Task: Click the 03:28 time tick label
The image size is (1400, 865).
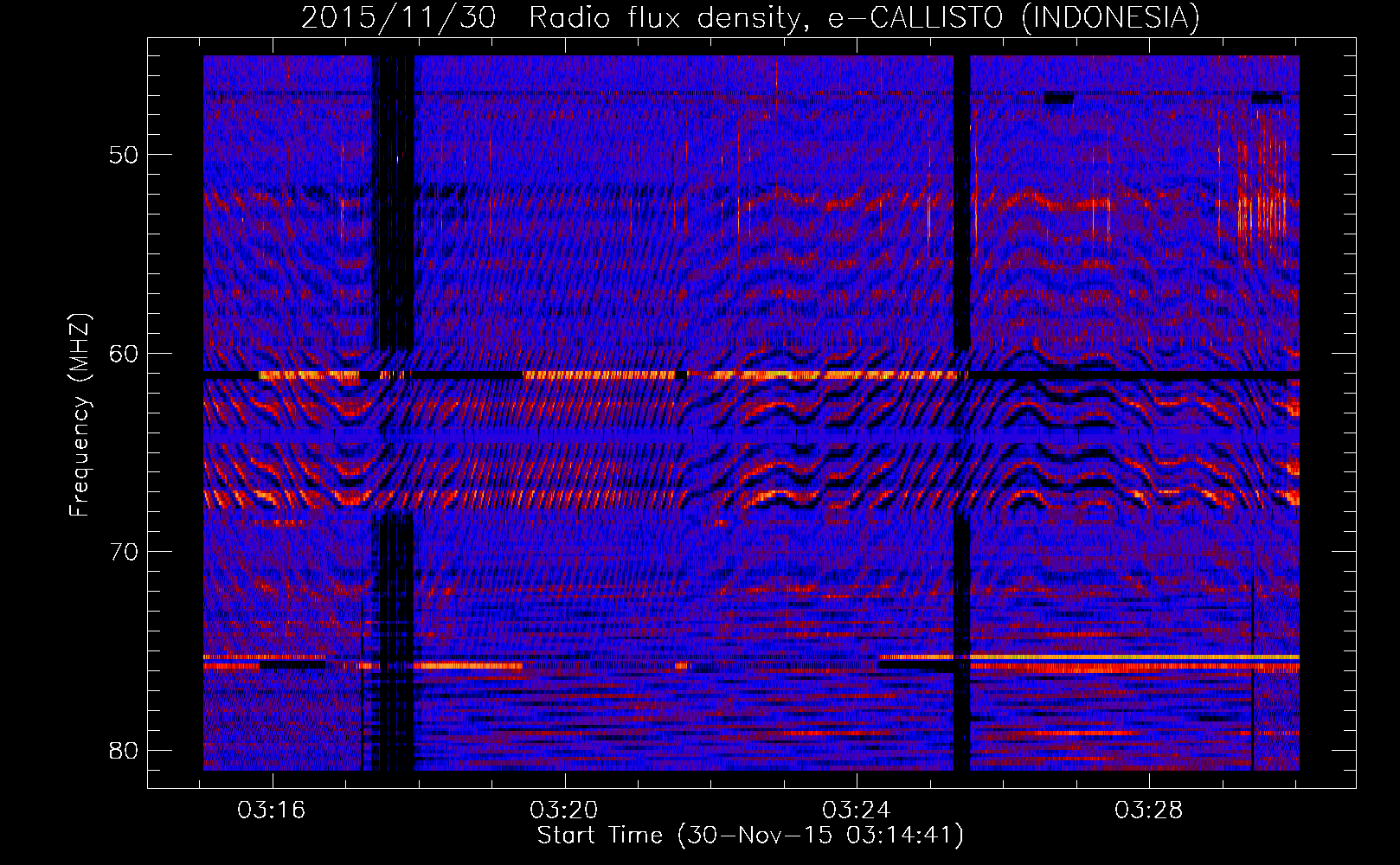Action: [x=1148, y=811]
